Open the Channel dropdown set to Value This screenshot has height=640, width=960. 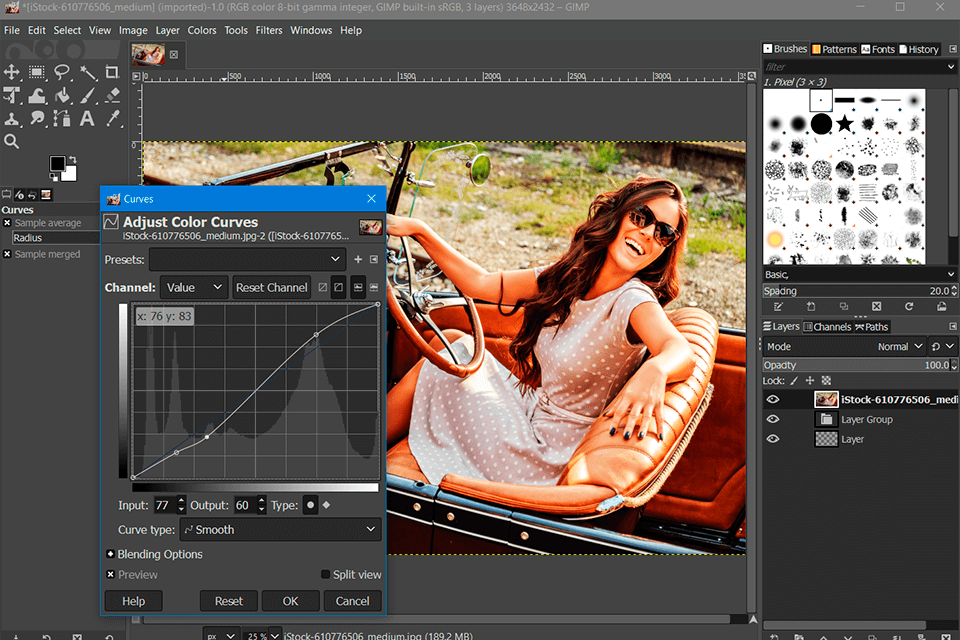[194, 287]
